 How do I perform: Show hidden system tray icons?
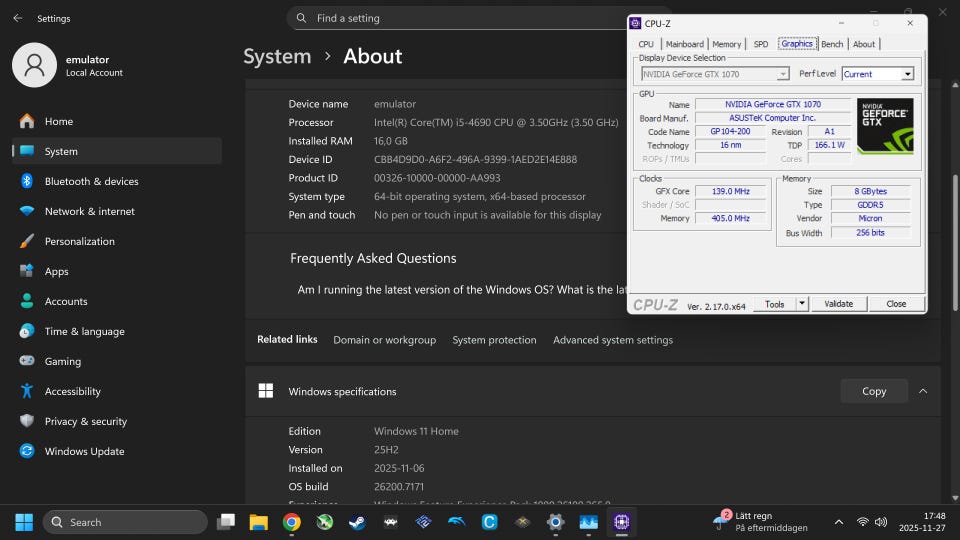point(838,522)
